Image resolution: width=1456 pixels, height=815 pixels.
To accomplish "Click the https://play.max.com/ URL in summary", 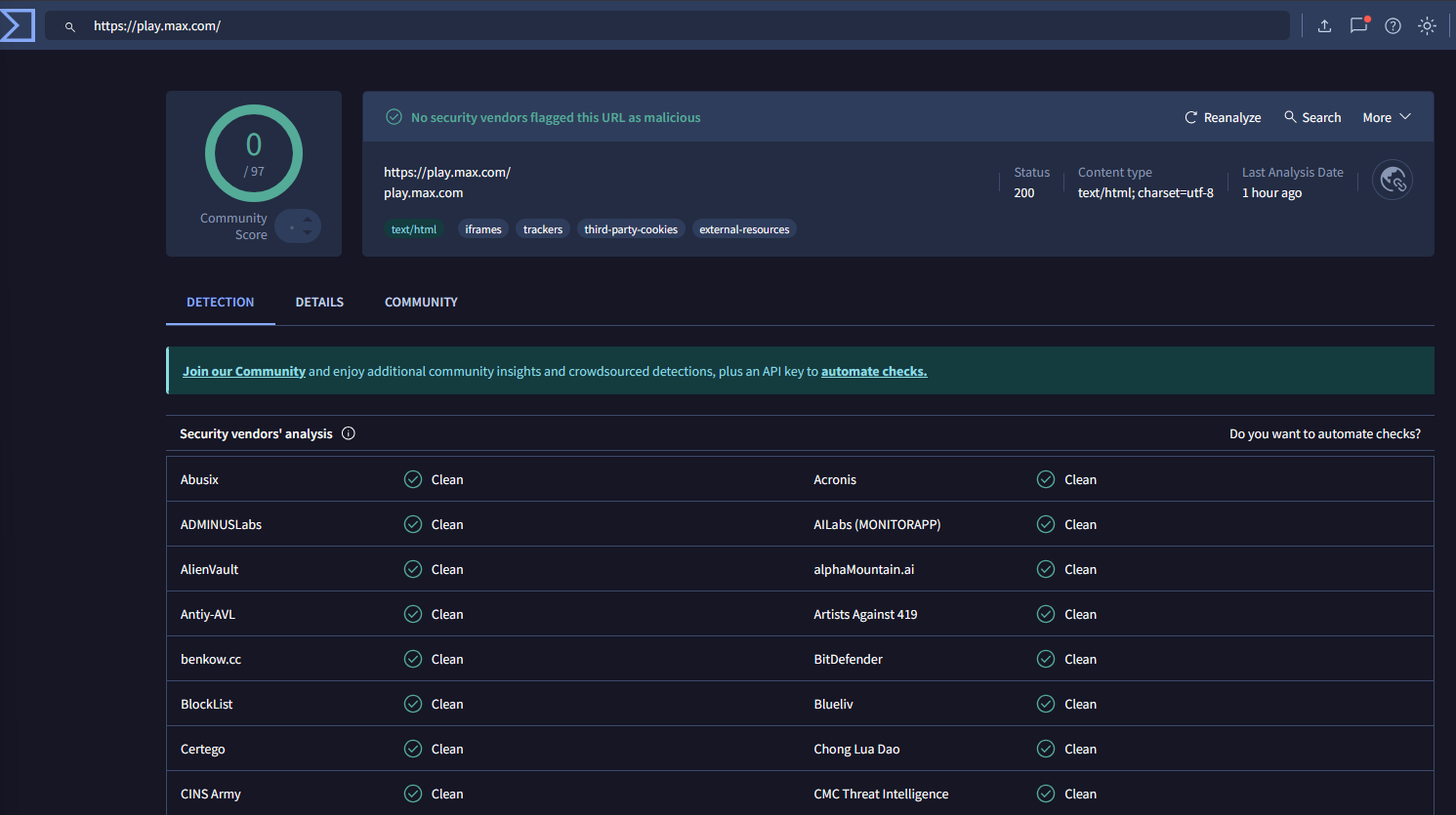I will point(447,172).
